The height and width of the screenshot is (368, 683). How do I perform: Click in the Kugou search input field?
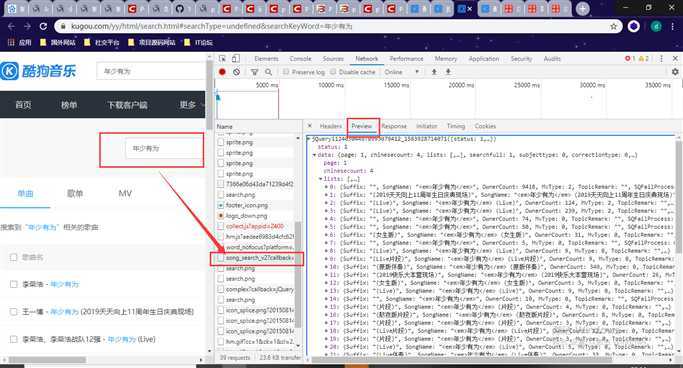150,71
